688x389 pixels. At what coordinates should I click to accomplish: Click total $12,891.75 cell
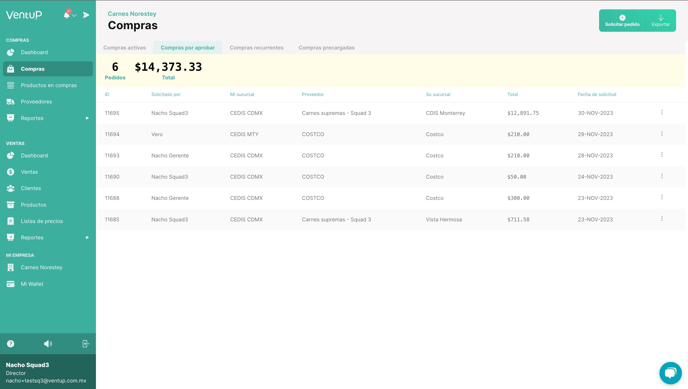tap(523, 113)
